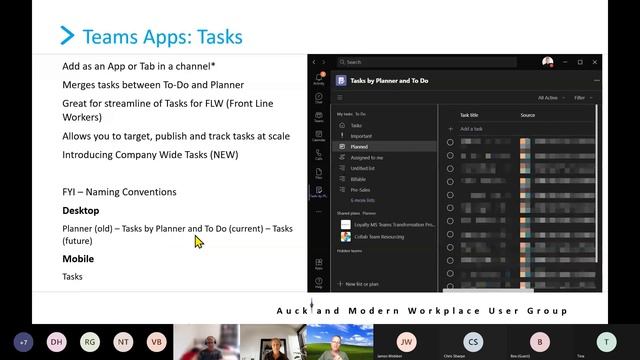Click the video tile of person wearing headset
640x360 pixels.
[206, 342]
